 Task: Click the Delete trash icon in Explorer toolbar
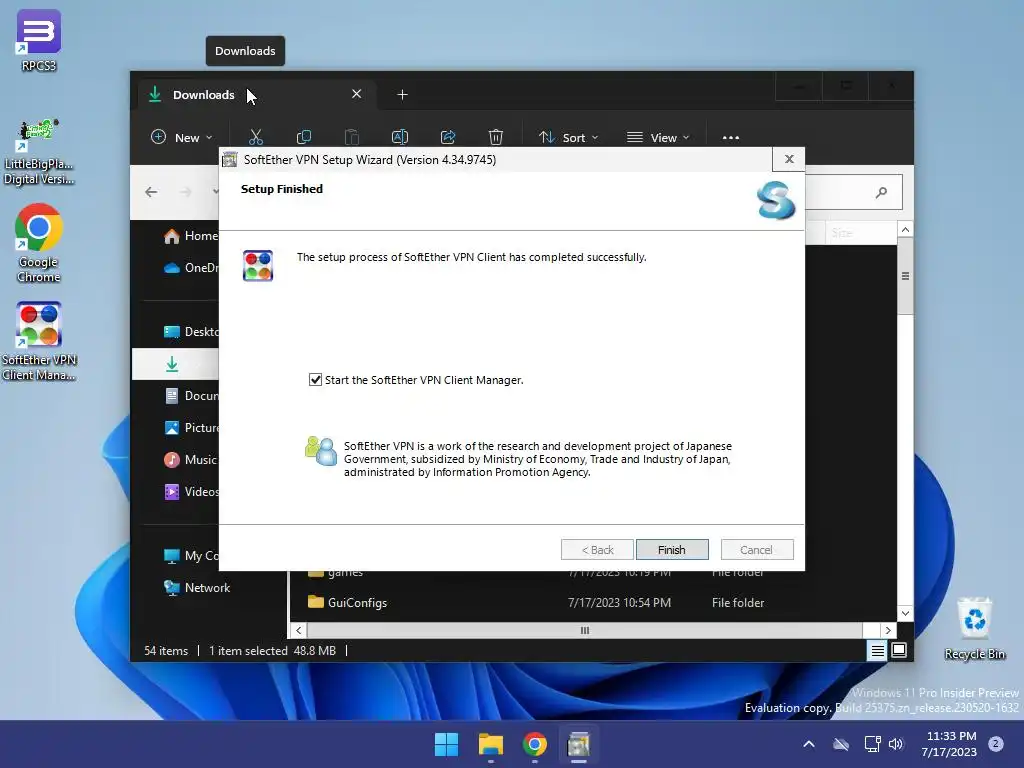tap(496, 137)
